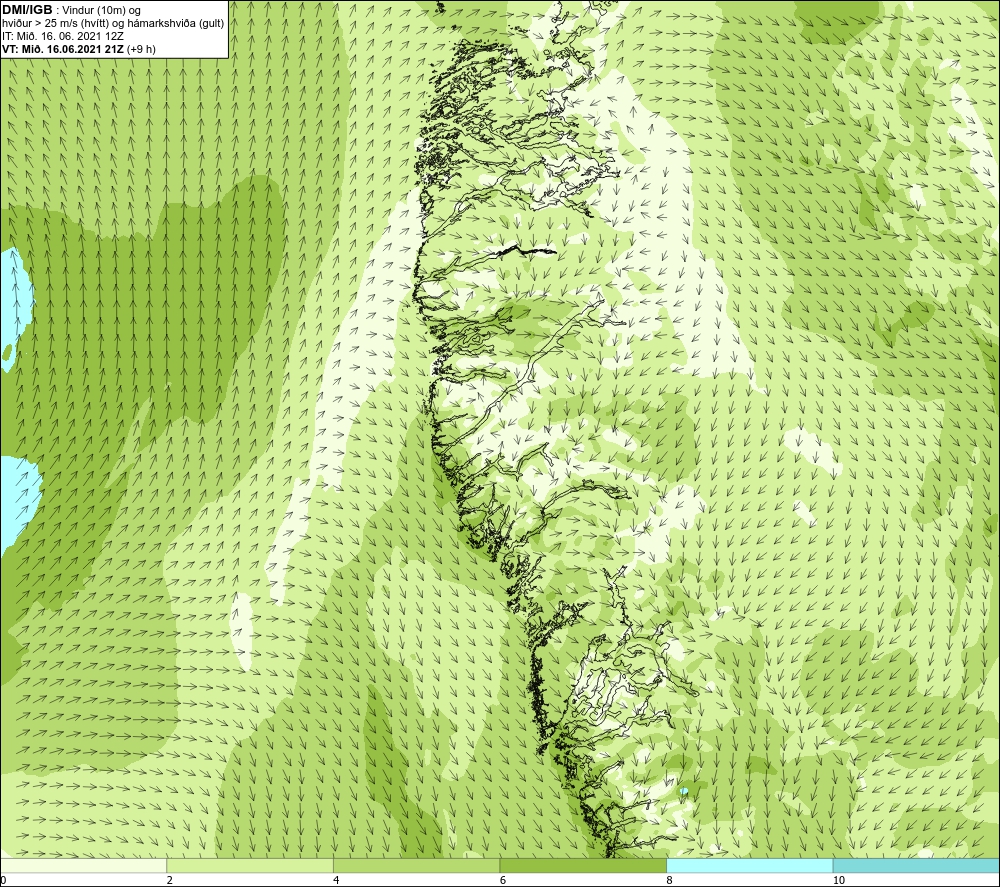This screenshot has height=887, width=1000.
Task: Click the 'IT: Mið. 16. 06. 2021 12Z' line
Action: tap(63, 36)
